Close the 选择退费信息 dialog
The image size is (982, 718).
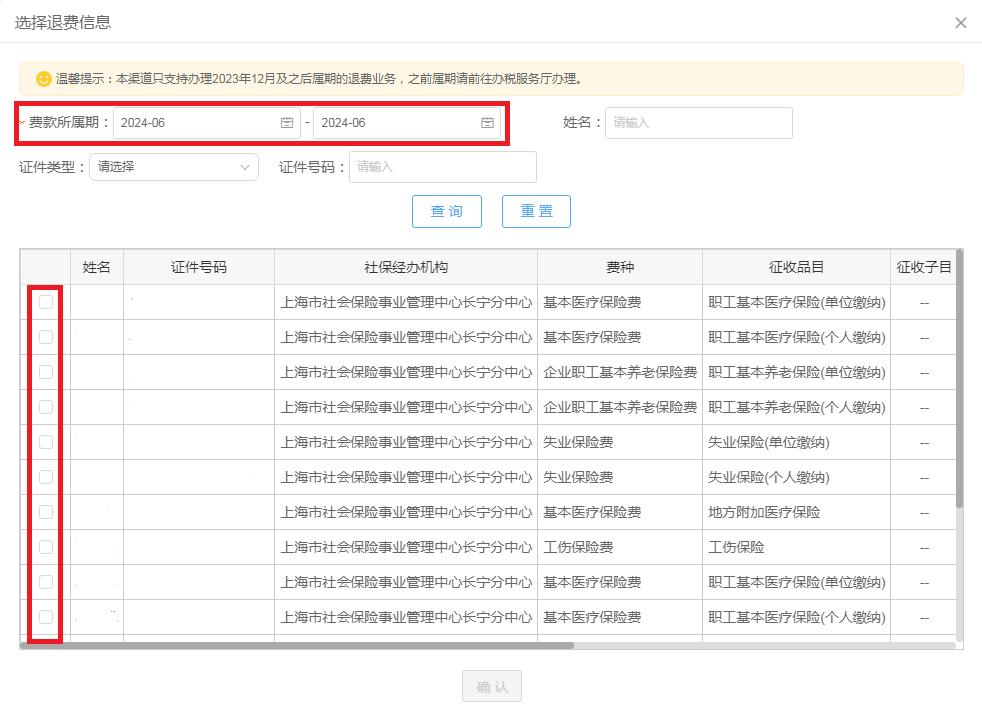(x=960, y=23)
